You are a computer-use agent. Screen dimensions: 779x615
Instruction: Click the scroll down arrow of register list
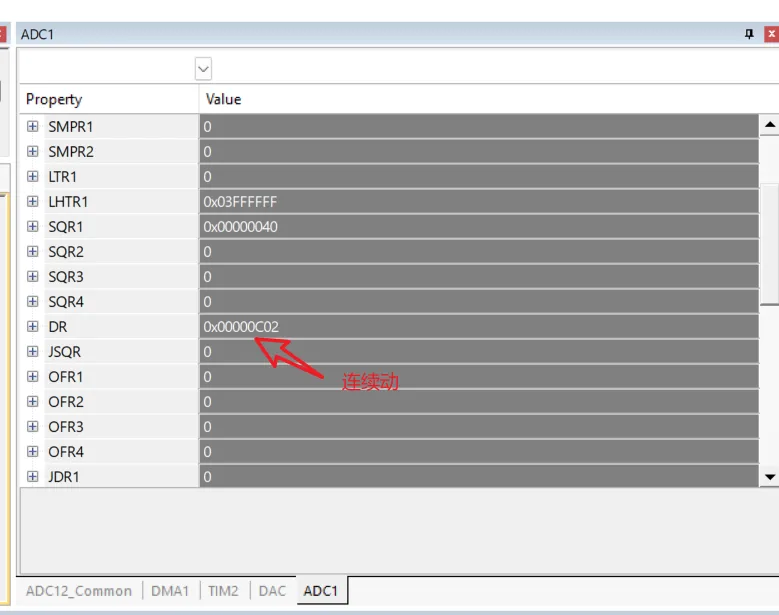pyautogui.click(x=770, y=477)
